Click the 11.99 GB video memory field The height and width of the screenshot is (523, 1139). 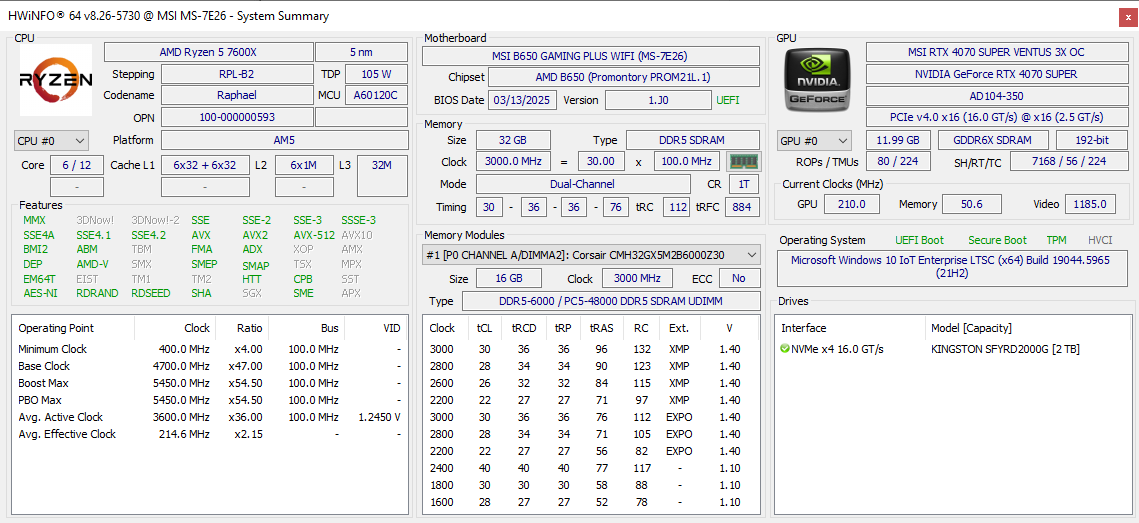coord(898,140)
